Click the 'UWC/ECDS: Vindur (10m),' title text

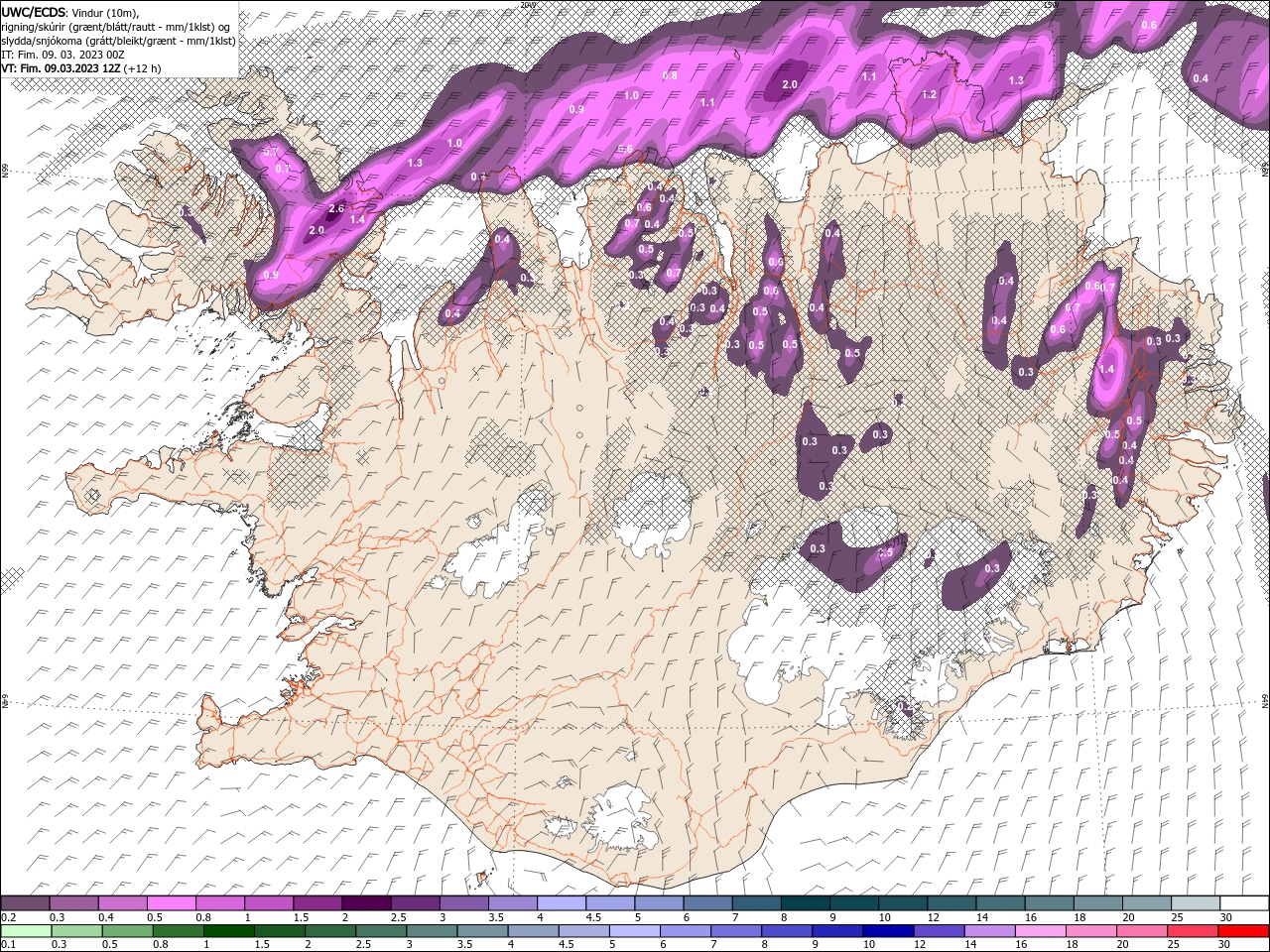coord(70,12)
